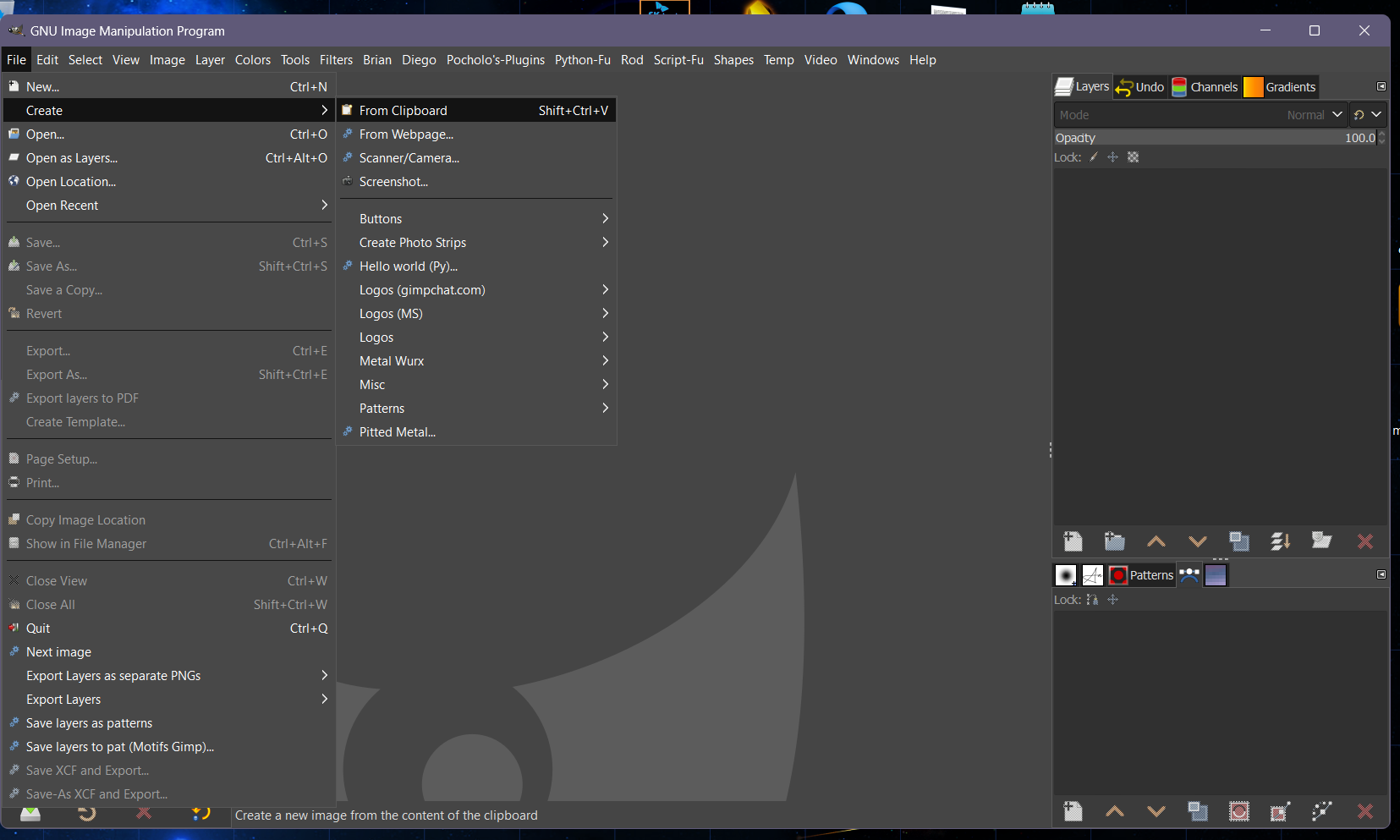Delete layer with the red X icon
1400x840 pixels.
(1365, 541)
